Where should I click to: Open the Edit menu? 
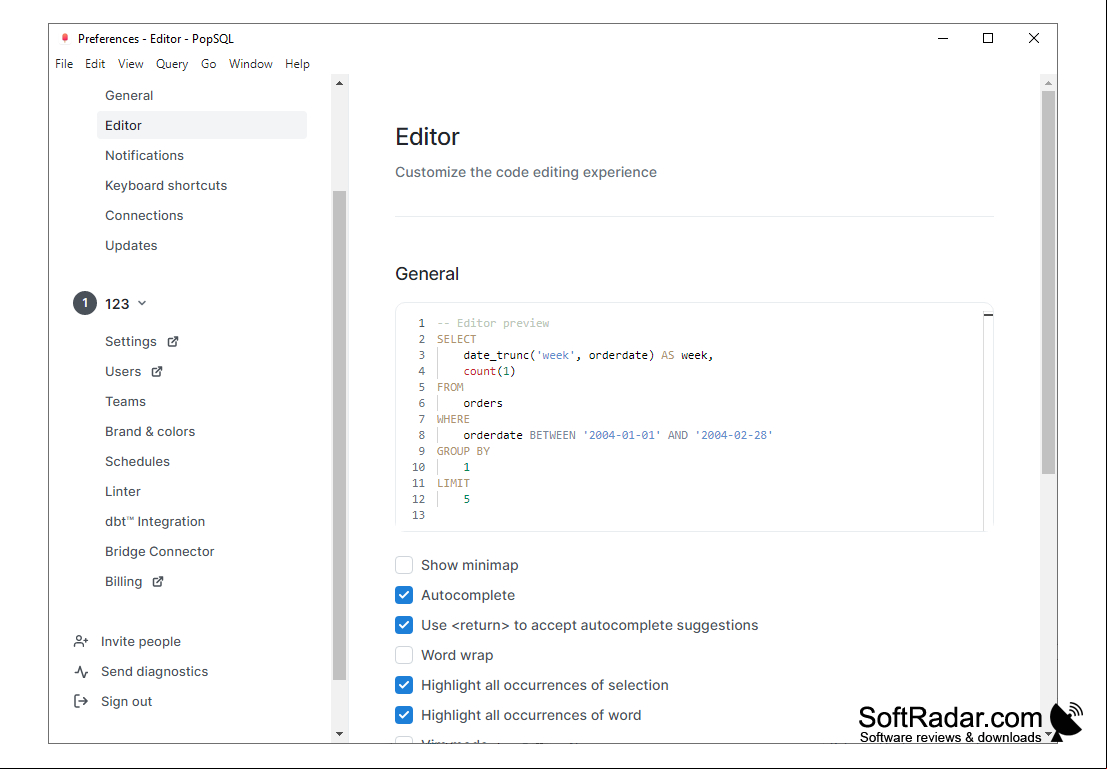point(95,64)
